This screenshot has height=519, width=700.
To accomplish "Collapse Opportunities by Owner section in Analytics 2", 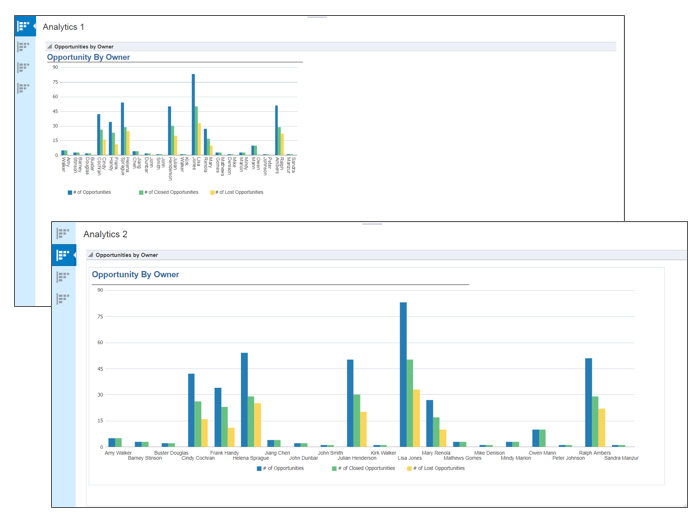I will [91, 255].
